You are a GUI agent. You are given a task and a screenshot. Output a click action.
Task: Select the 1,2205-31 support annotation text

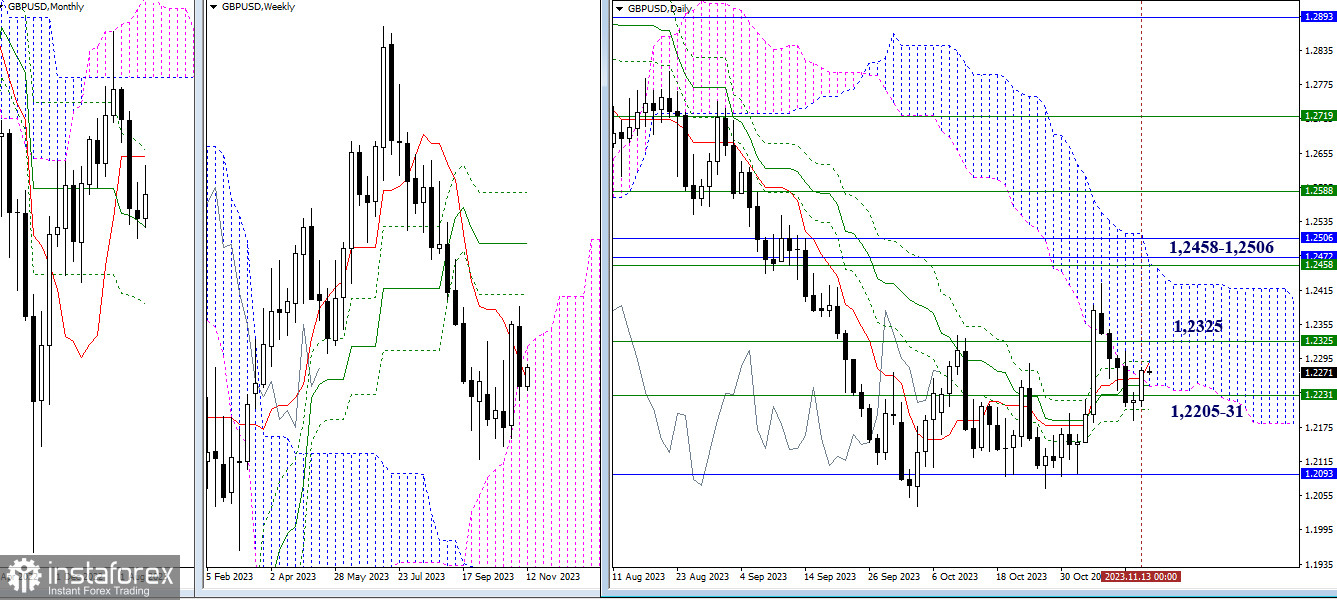tap(1206, 410)
